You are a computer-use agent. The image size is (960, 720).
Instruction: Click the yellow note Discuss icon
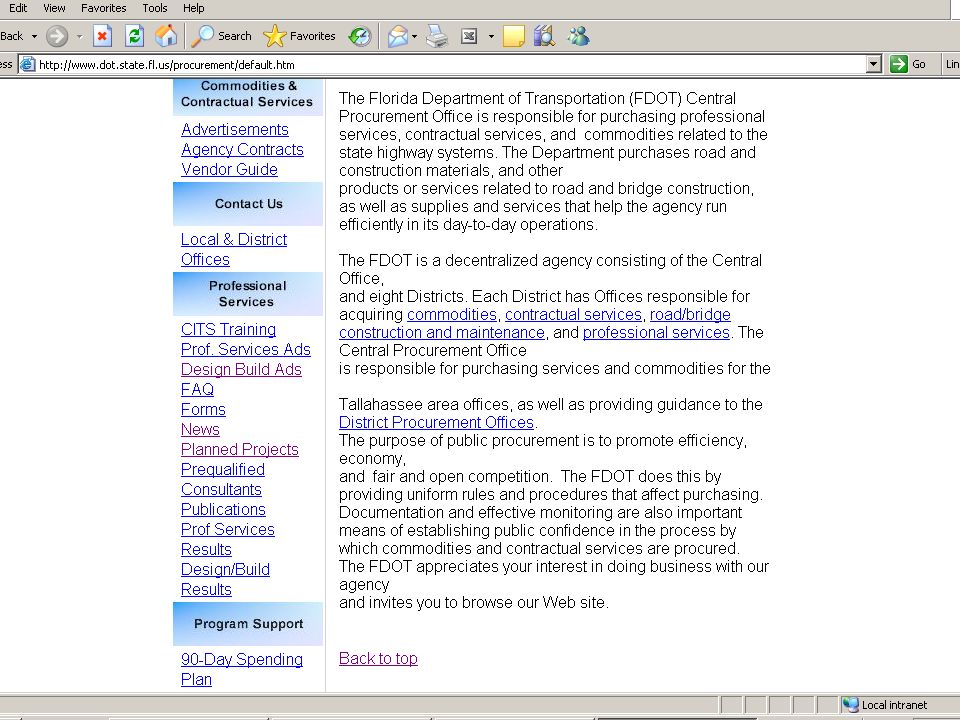(x=513, y=36)
